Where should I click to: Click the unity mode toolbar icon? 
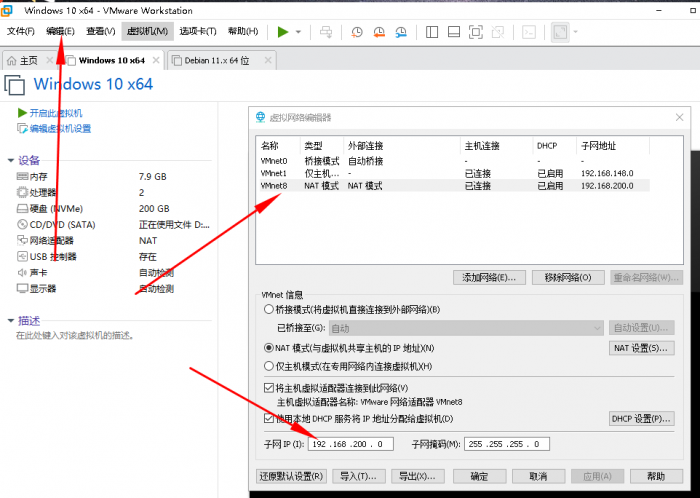click(x=498, y=32)
